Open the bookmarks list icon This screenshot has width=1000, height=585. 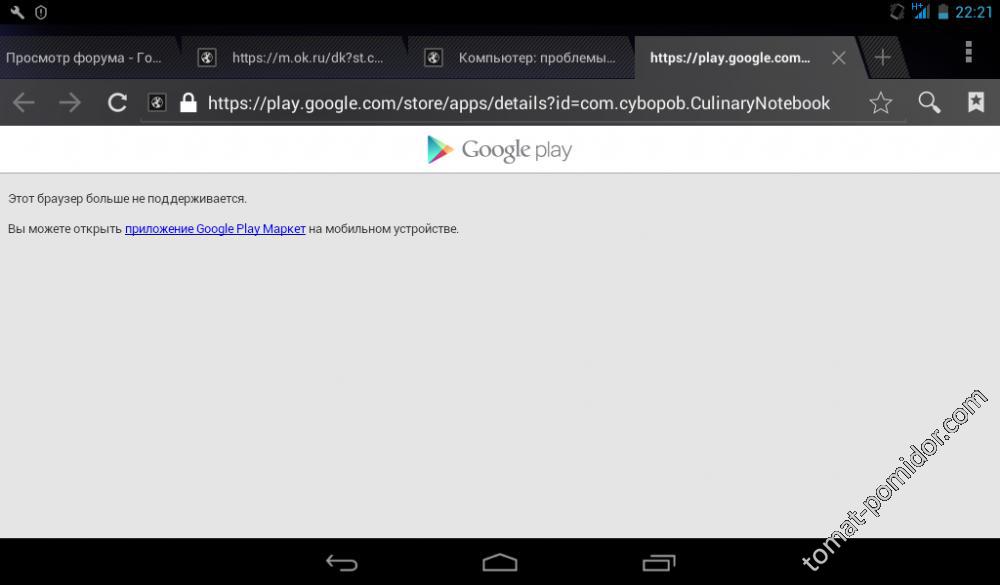click(976, 102)
